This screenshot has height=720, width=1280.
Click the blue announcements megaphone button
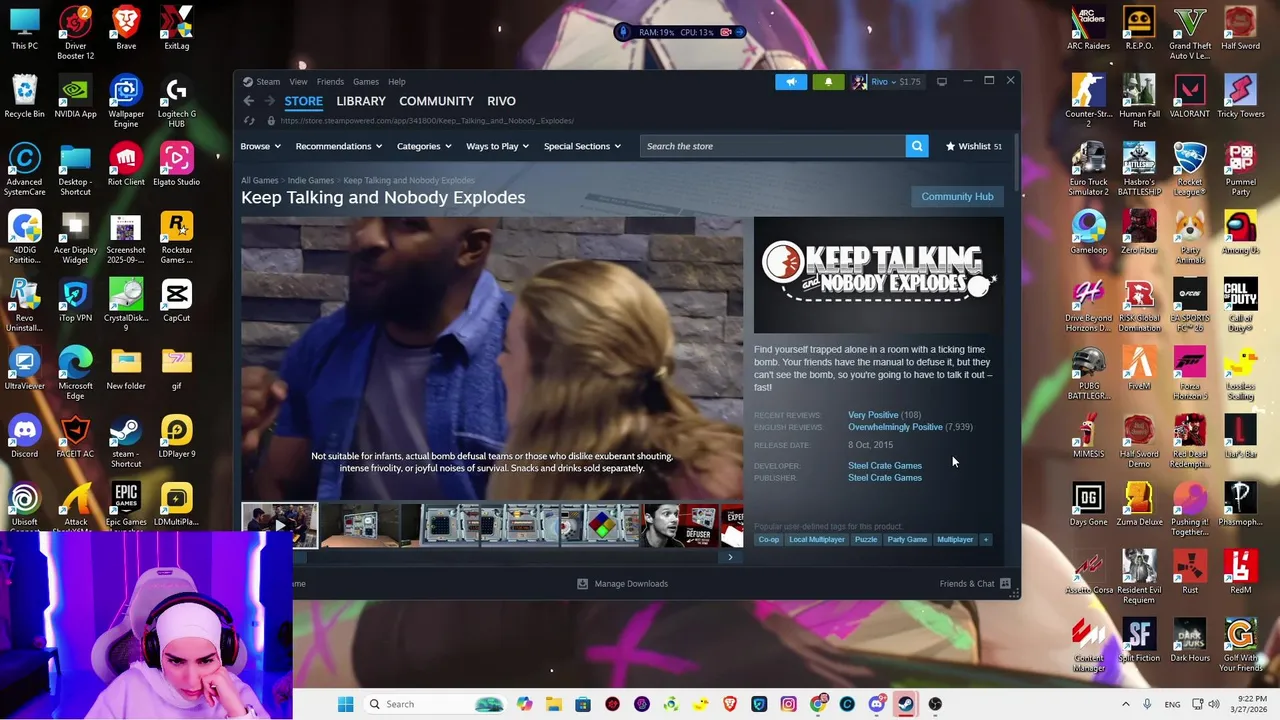click(791, 82)
